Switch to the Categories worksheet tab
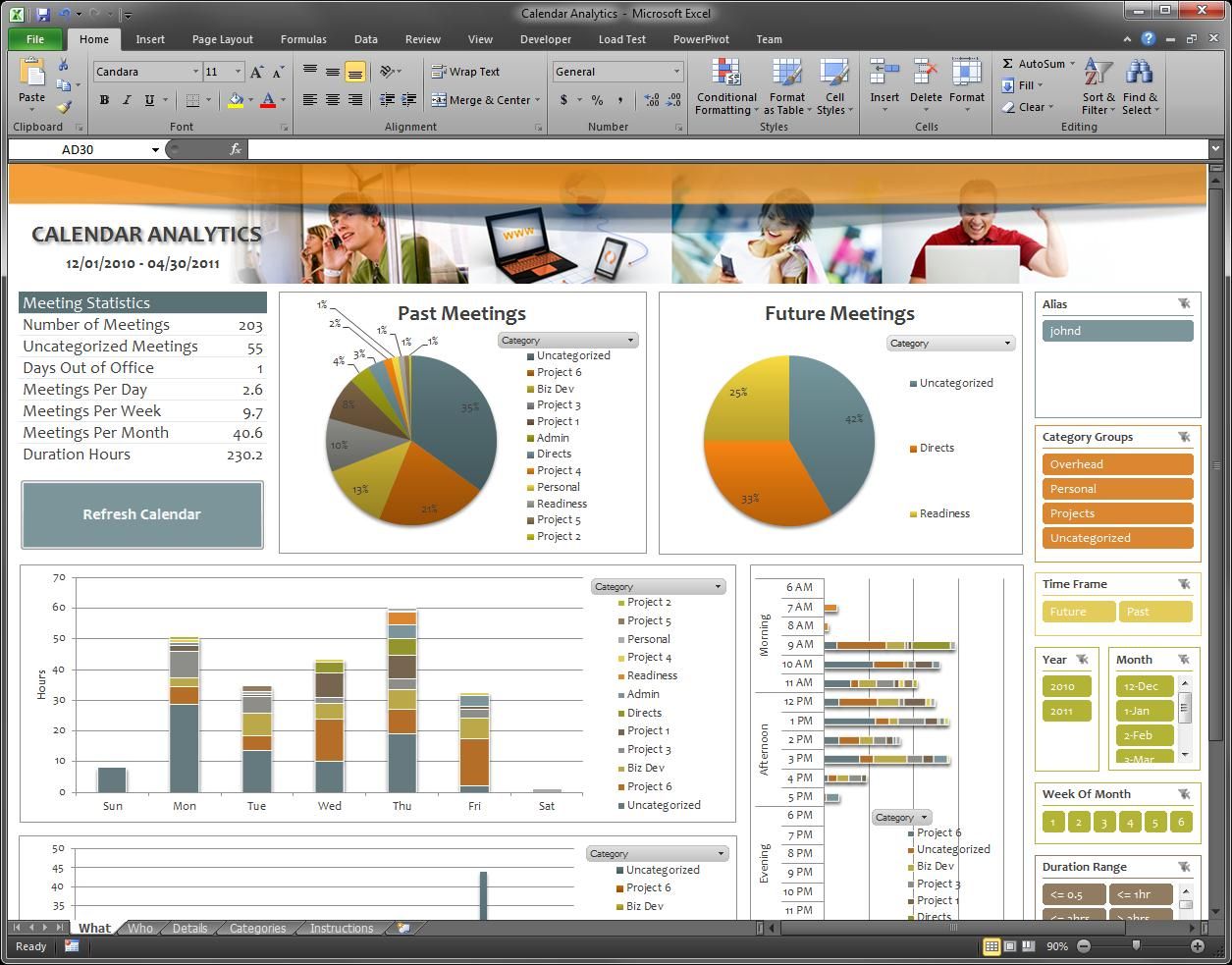The width and height of the screenshot is (1232, 965). 257,928
